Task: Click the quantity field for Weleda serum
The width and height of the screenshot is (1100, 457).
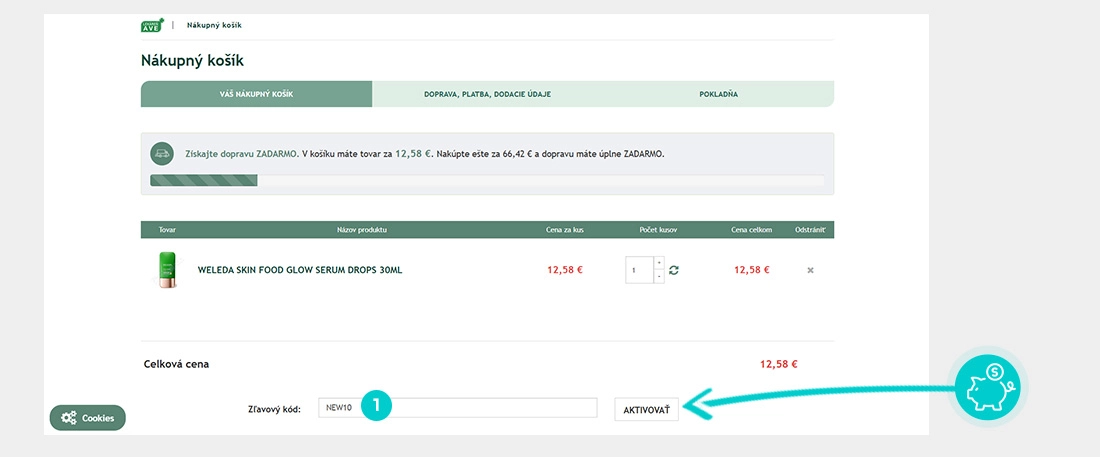Action: click(x=639, y=270)
